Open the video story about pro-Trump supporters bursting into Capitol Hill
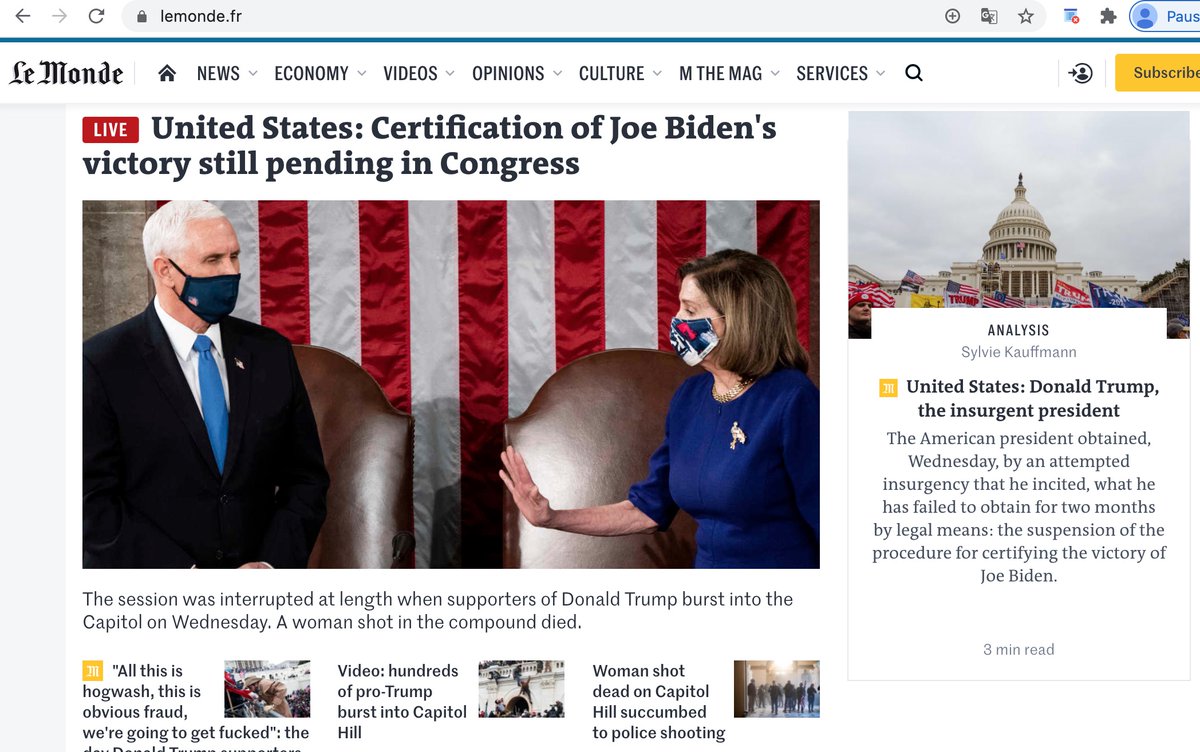Image resolution: width=1200 pixels, height=752 pixels. pyautogui.click(x=402, y=701)
